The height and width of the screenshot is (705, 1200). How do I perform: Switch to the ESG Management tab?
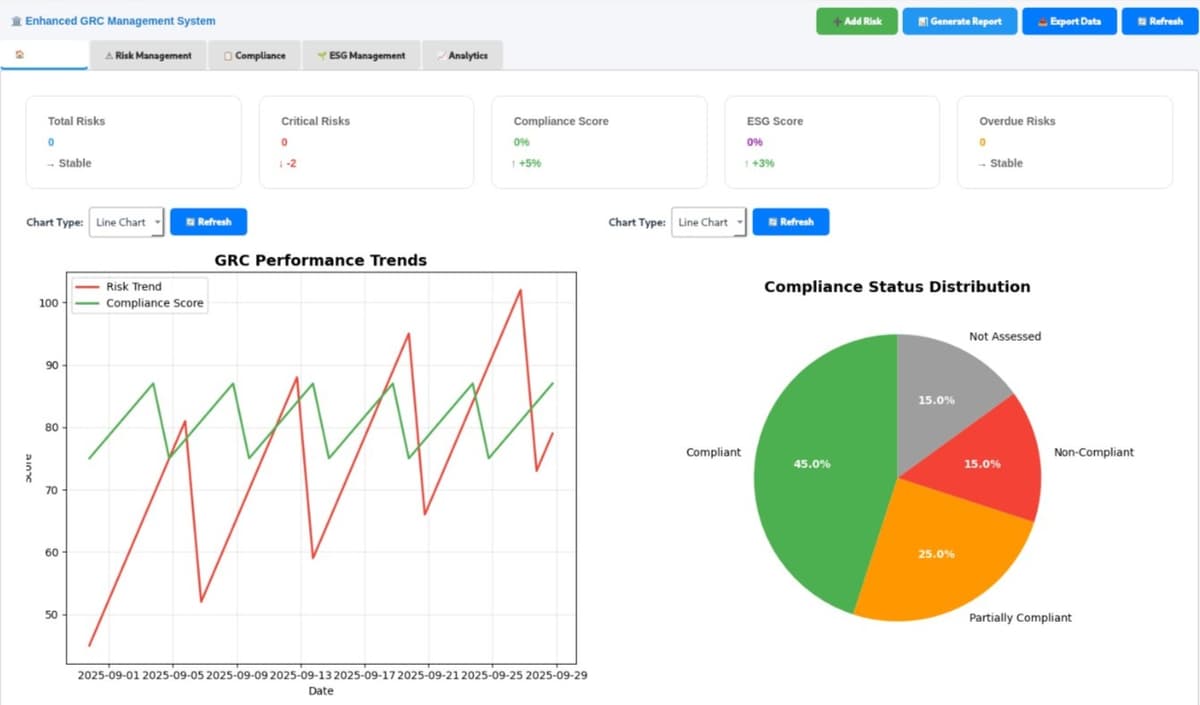pos(361,56)
